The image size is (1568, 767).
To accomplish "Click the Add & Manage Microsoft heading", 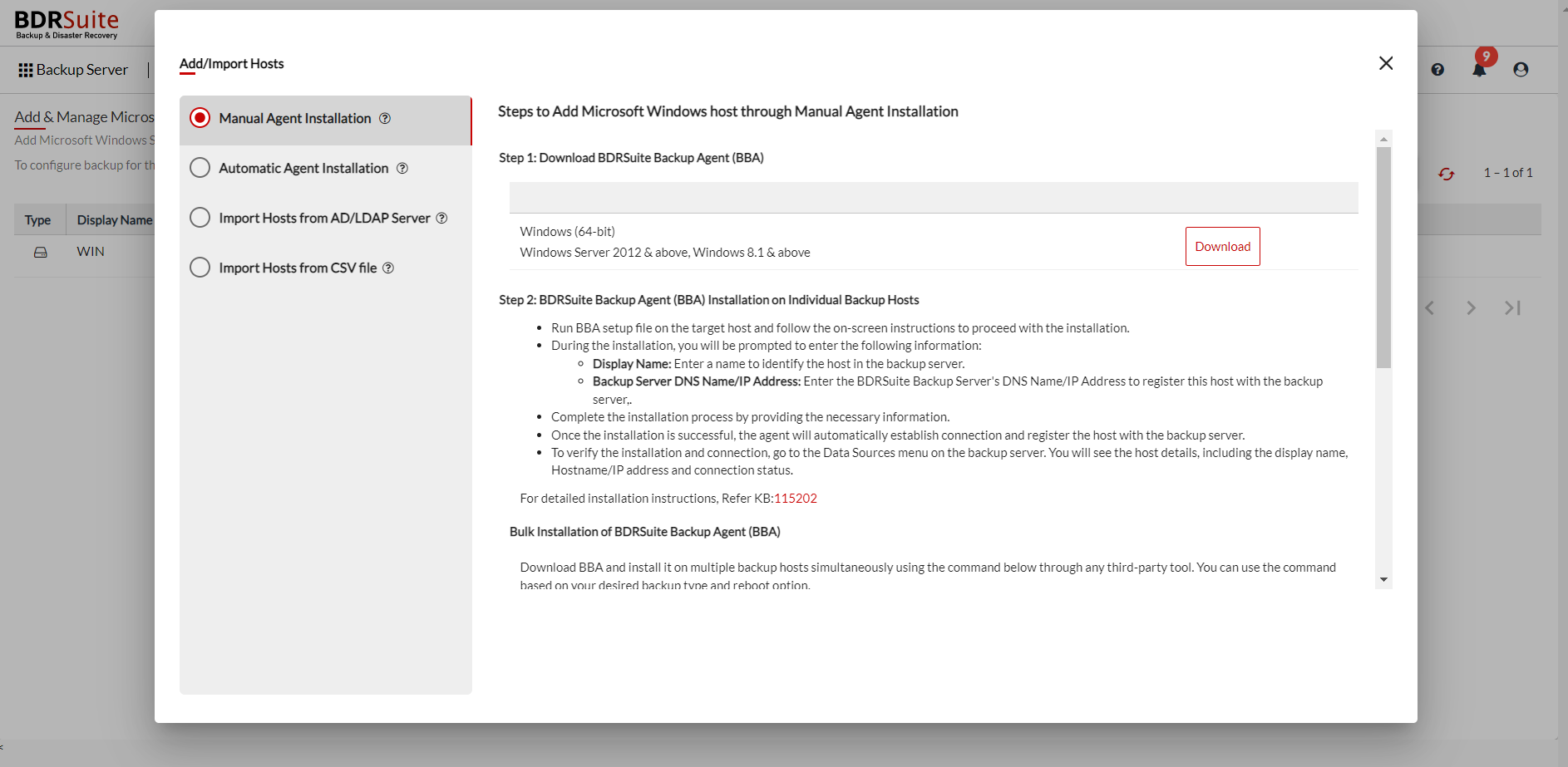I will (x=85, y=117).
